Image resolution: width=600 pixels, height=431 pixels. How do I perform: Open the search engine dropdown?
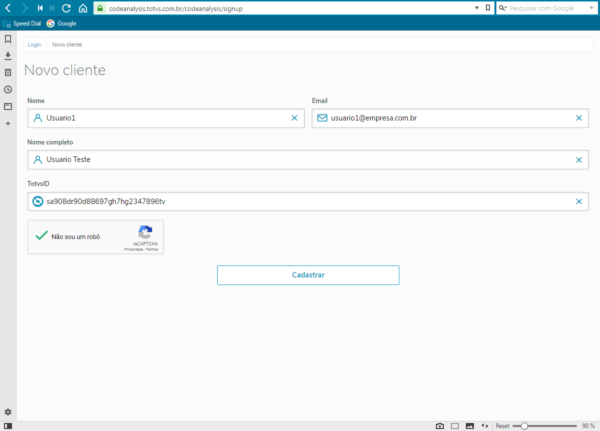pyautogui.click(x=502, y=8)
